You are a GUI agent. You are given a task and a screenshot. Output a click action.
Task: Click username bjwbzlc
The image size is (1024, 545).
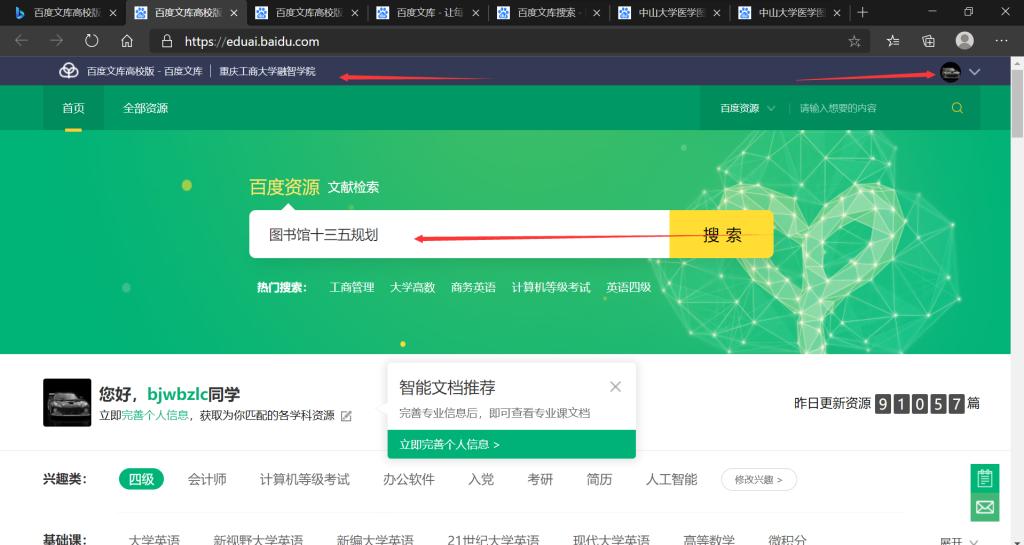tap(177, 394)
